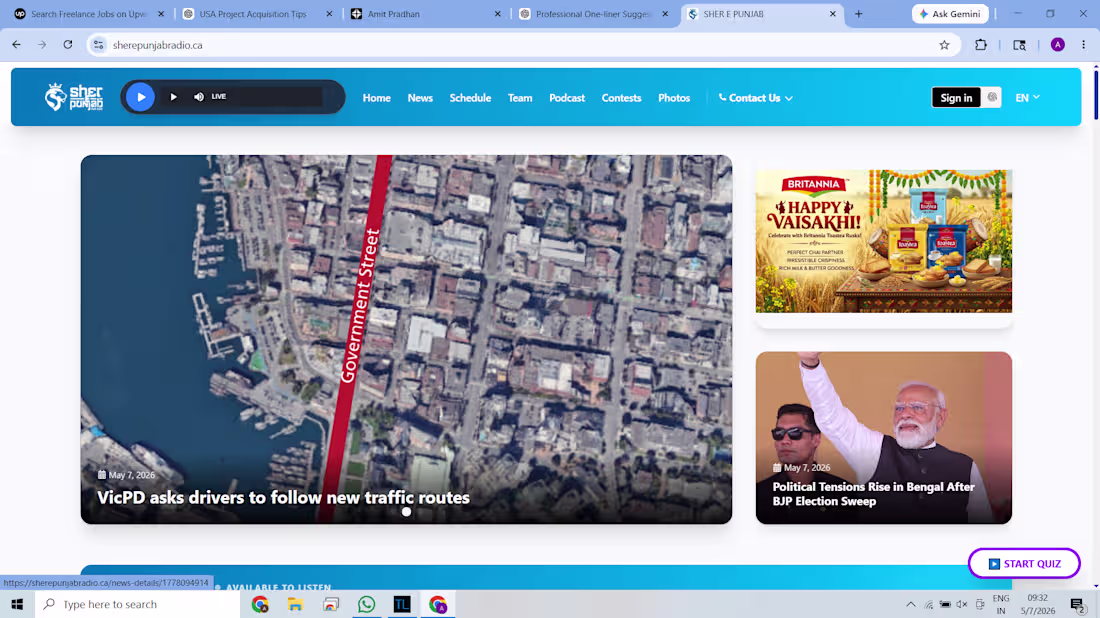1100x618 pixels.
Task: Open the Photos page
Action: 674,98
